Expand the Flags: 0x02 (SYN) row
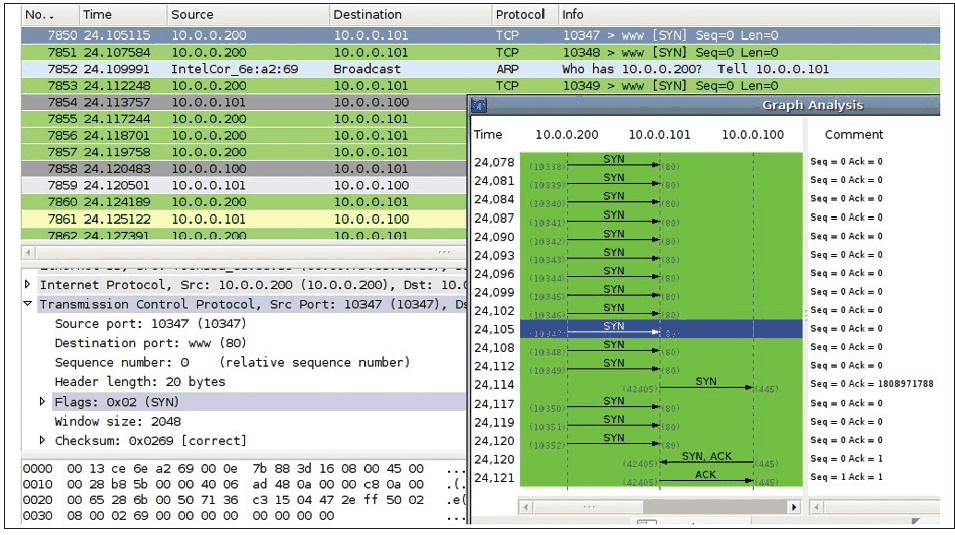 tap(42, 402)
